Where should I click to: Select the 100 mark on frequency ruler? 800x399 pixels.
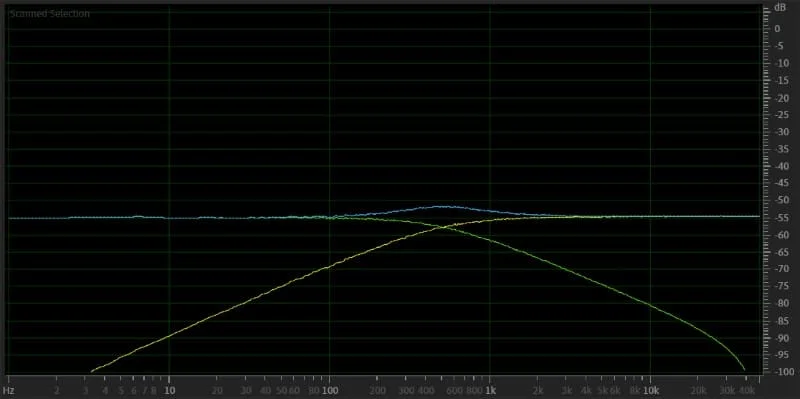tap(330, 391)
